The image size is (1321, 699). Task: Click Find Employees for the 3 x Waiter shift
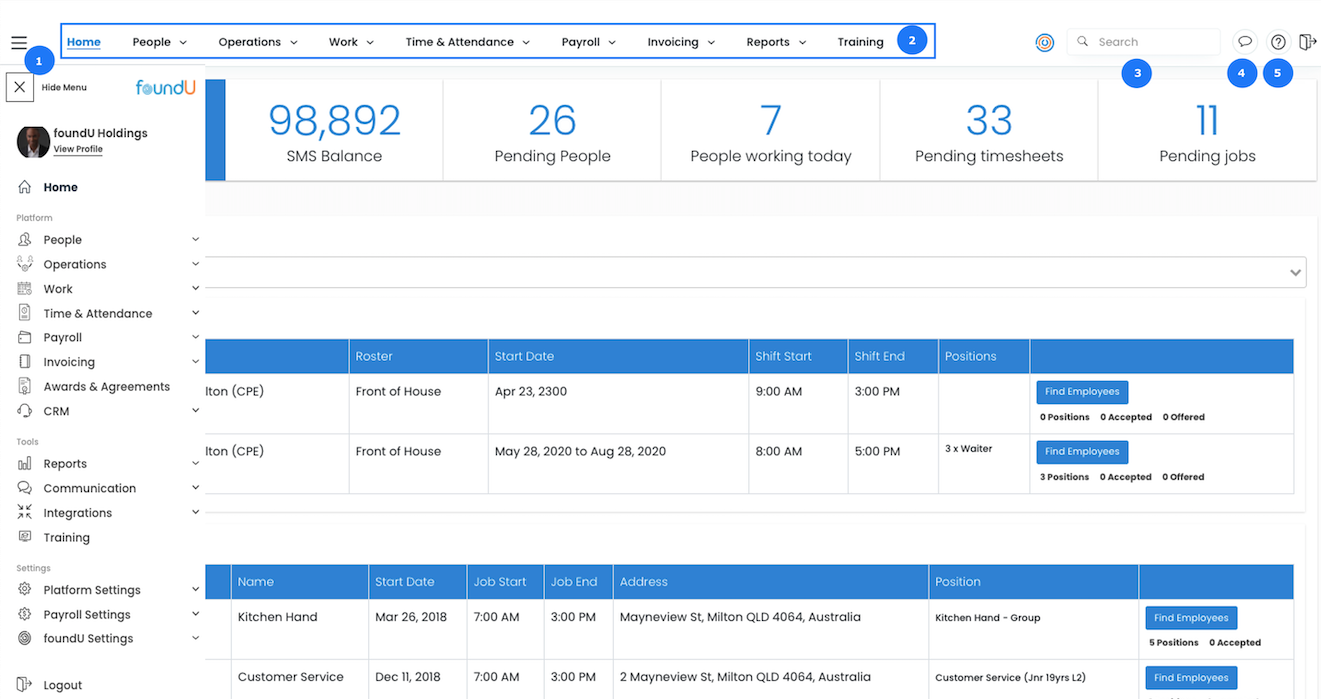1081,452
